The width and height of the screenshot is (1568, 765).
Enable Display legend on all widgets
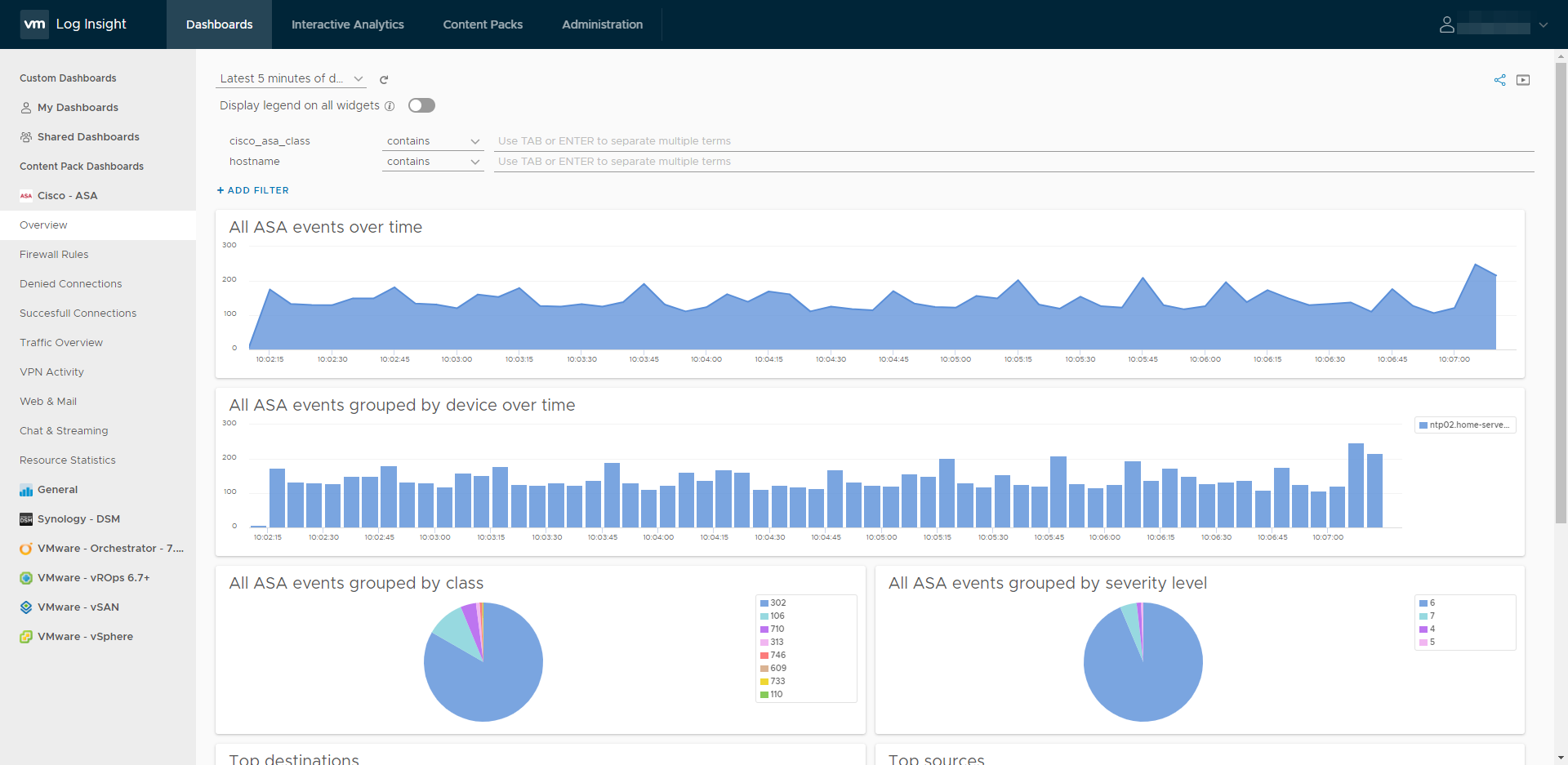(421, 105)
